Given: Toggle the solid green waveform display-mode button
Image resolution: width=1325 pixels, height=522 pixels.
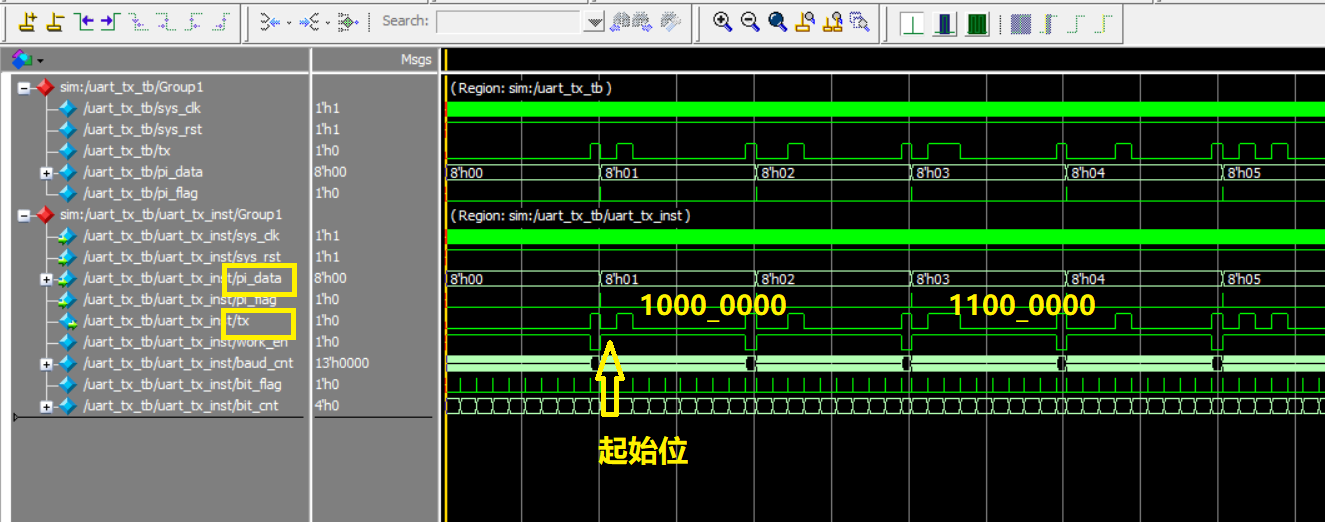Looking at the screenshot, I should pyautogui.click(x=977, y=22).
